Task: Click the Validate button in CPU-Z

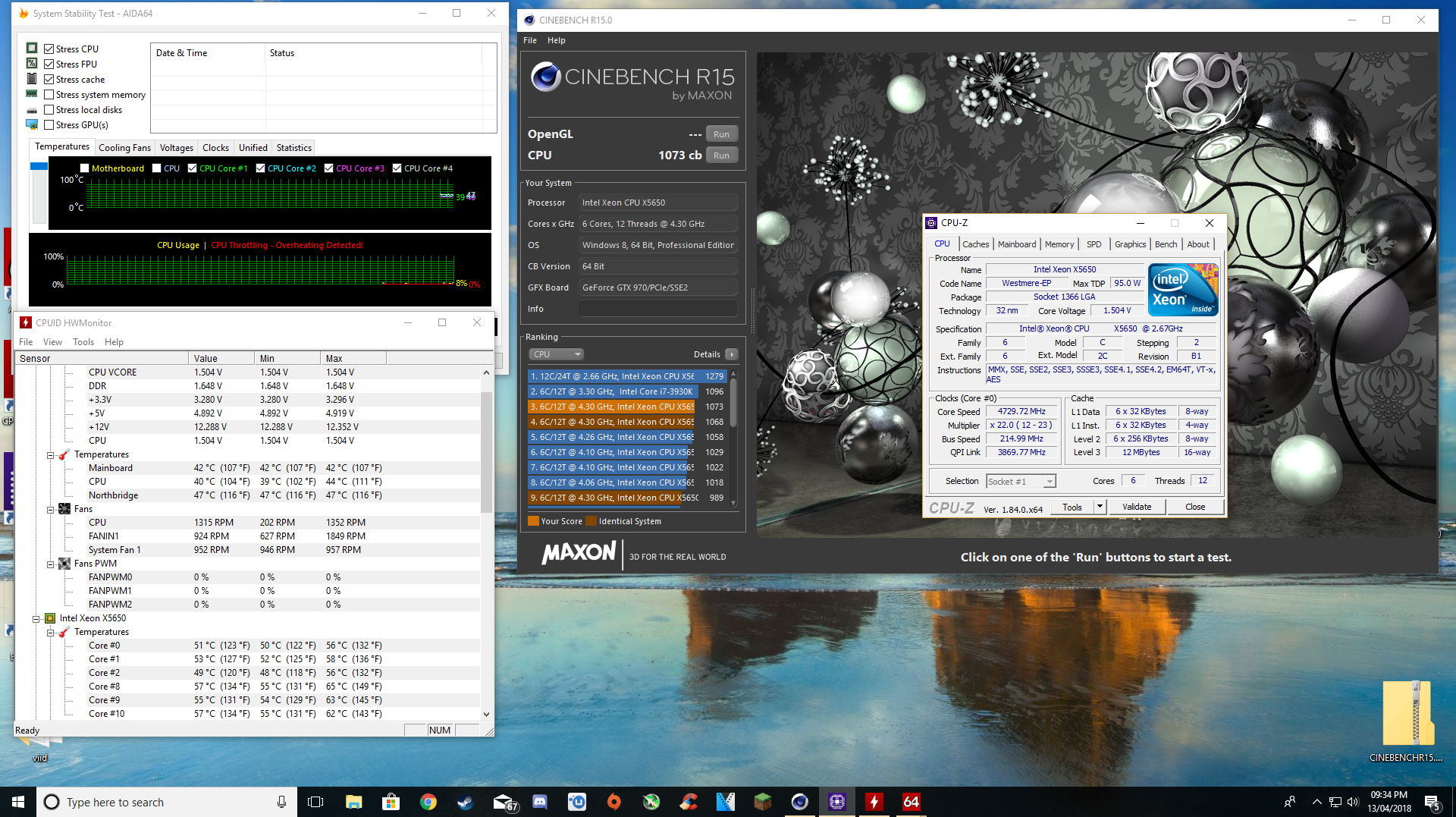Action: [1136, 507]
